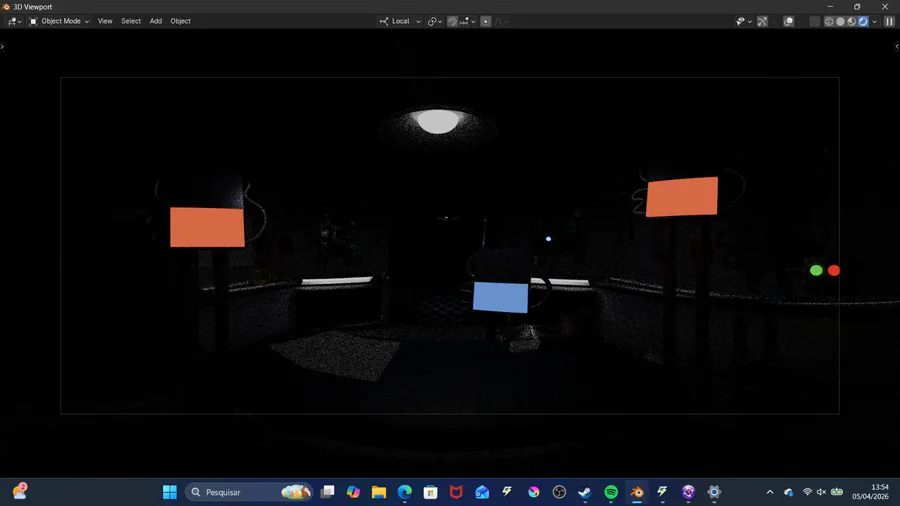The width and height of the screenshot is (900, 506).
Task: Open the viewport selectability and visibility dropdown
Action: click(x=743, y=21)
